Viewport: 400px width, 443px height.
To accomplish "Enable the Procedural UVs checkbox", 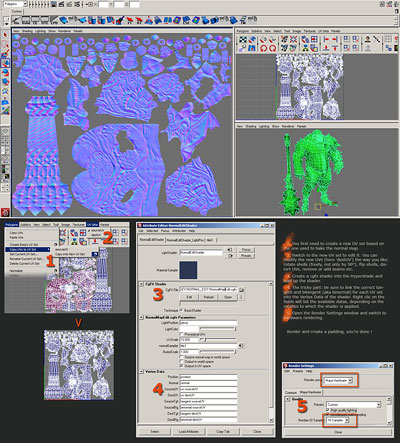I will click(x=182, y=334).
